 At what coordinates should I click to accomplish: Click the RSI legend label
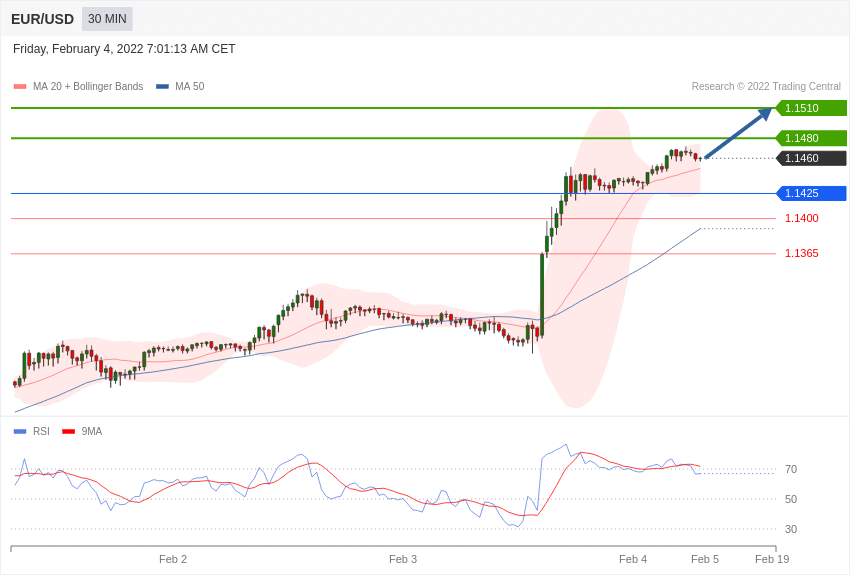coord(41,431)
